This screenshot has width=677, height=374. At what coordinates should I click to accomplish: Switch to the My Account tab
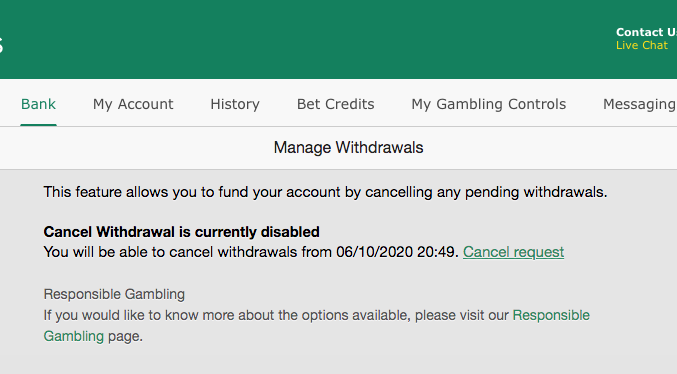(x=133, y=104)
